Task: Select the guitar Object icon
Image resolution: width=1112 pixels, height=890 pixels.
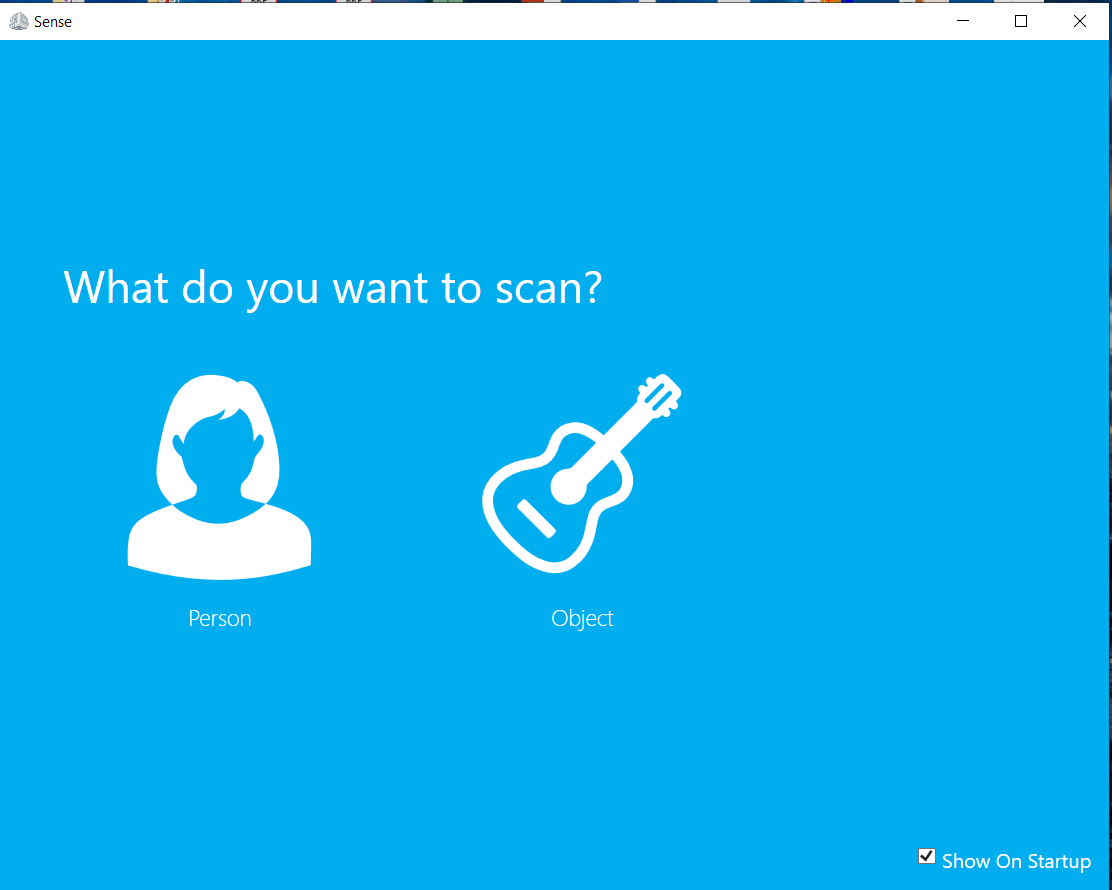Action: [x=582, y=473]
